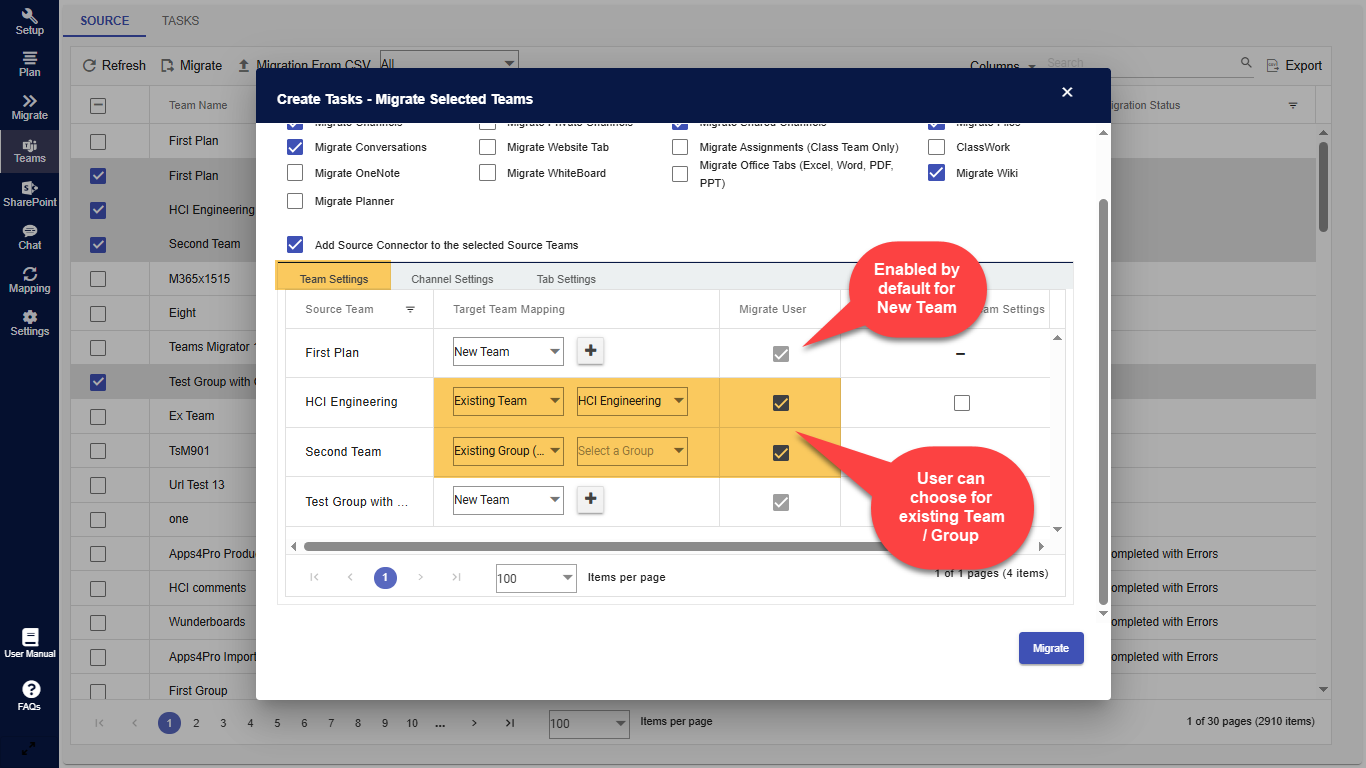Open Mapping in the sidebar
Screen dimensions: 1366x768
(30, 280)
